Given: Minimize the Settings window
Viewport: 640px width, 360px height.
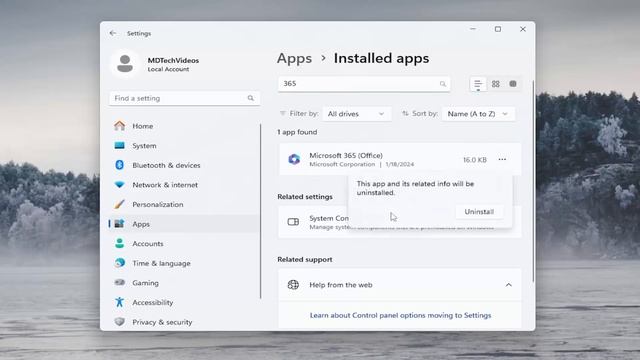Looking at the screenshot, I should pos(473,29).
